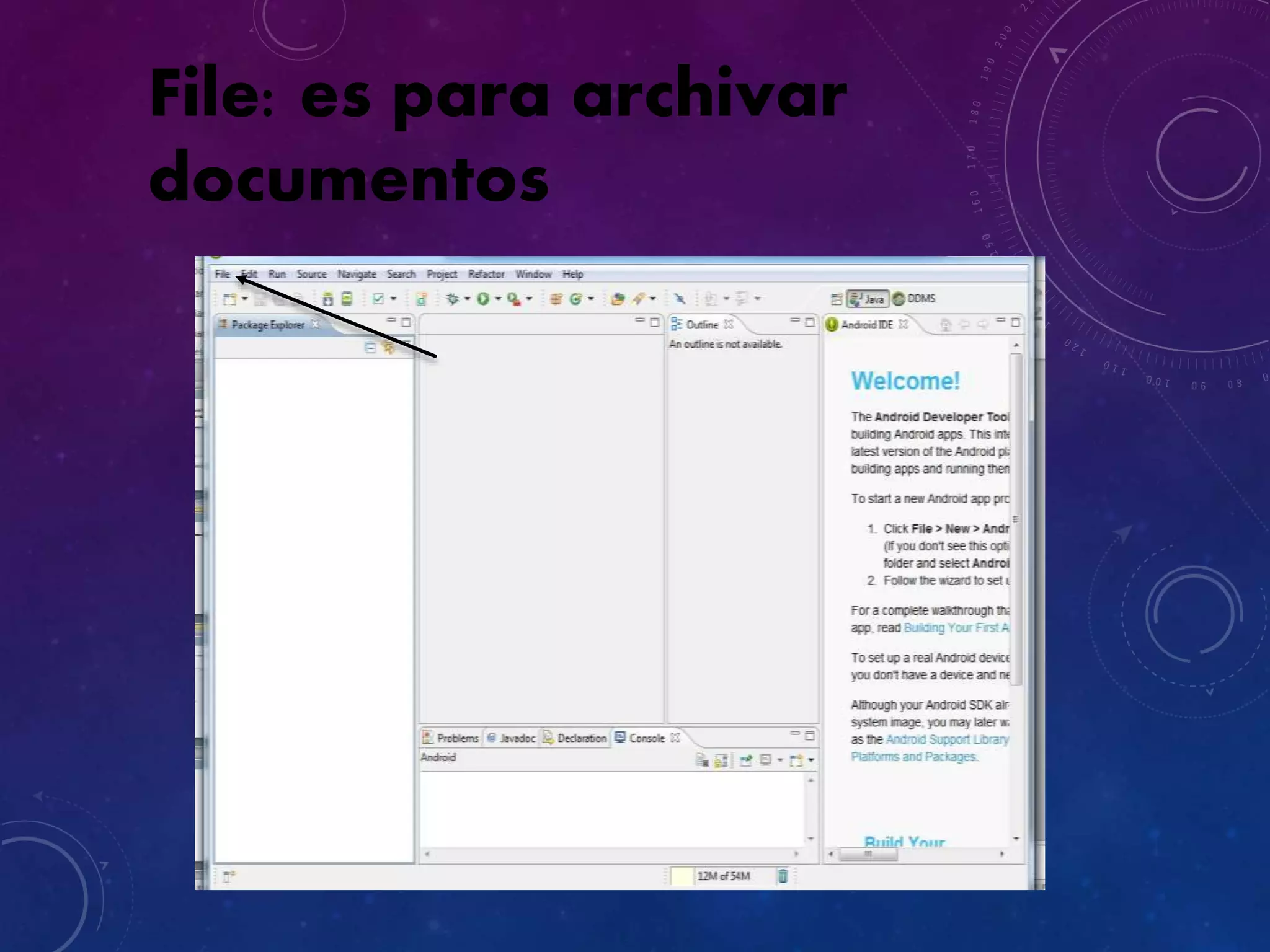The width and height of the screenshot is (1270, 952).
Task: Click the Open Perspective icon
Action: (x=837, y=299)
